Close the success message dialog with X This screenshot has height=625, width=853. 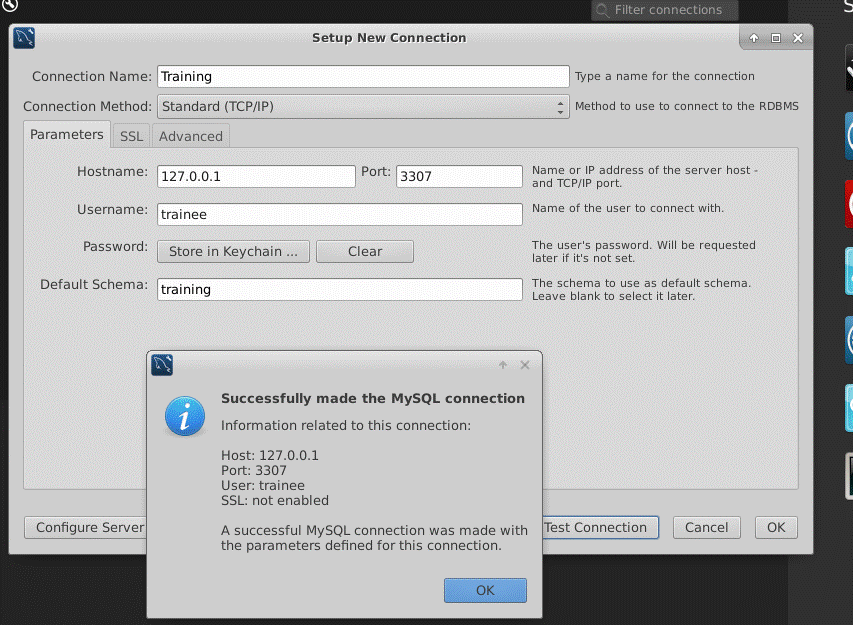[x=525, y=365]
